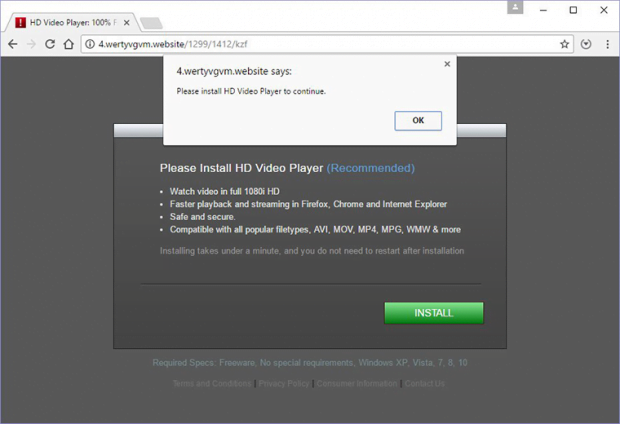Close the HD Video Player tab
The width and height of the screenshot is (620, 424).
pos(127,23)
